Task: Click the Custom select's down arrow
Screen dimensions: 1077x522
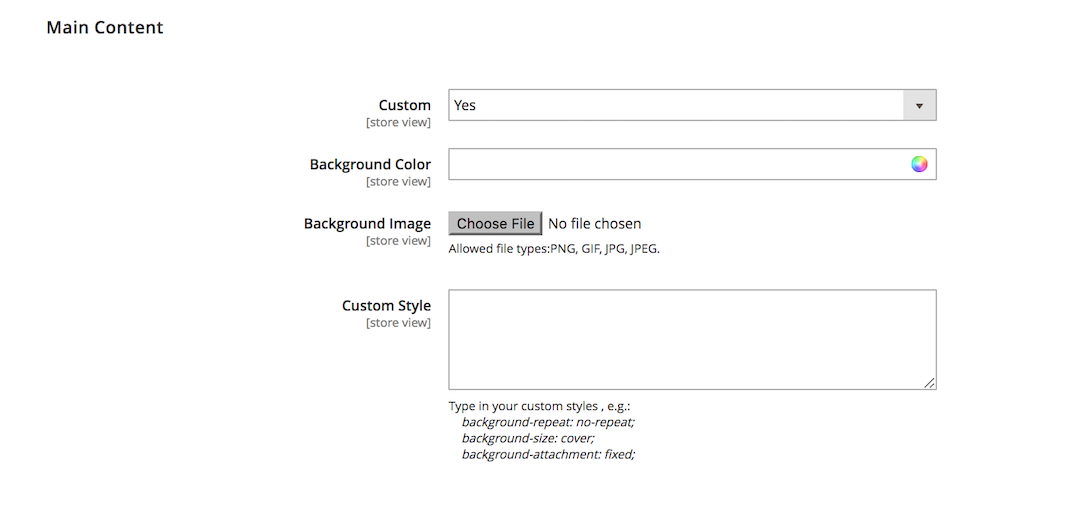Action: click(919, 105)
